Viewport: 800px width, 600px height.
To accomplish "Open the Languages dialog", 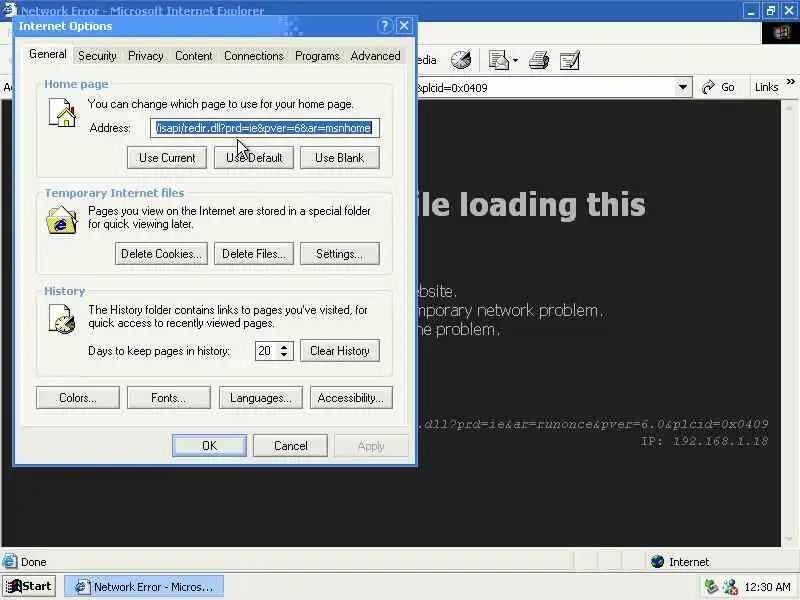I will 261,397.
